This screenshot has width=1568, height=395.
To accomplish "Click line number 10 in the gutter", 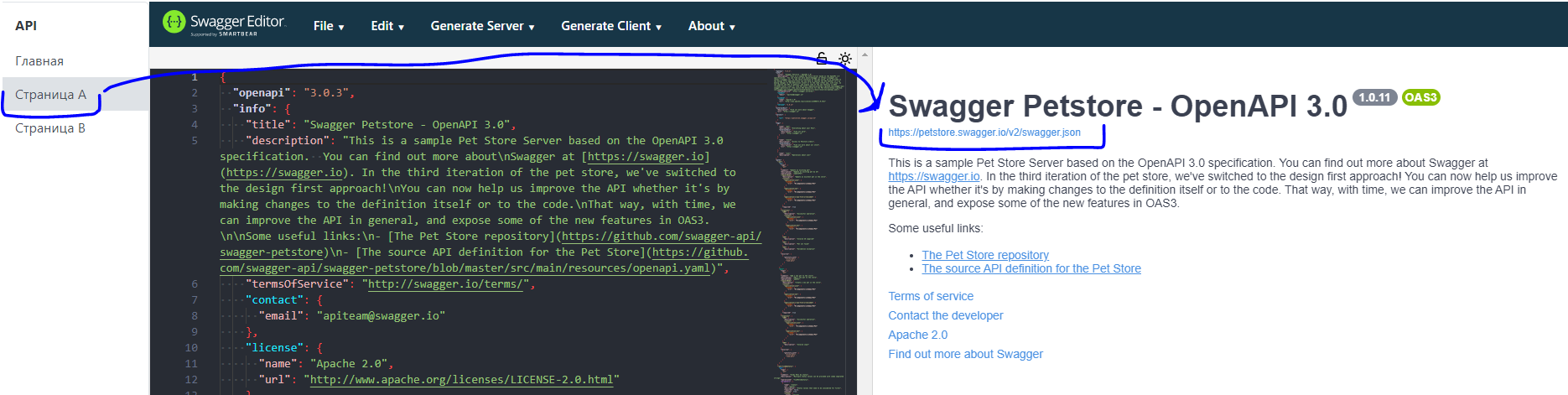I will coord(192,348).
